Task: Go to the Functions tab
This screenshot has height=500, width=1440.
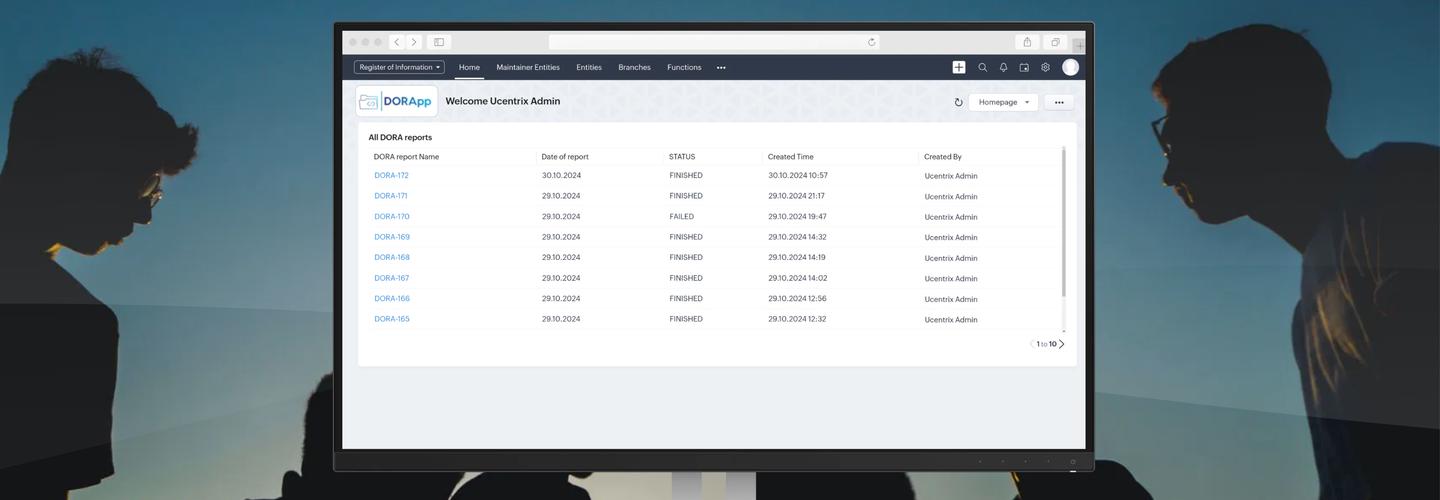Action: [x=684, y=67]
